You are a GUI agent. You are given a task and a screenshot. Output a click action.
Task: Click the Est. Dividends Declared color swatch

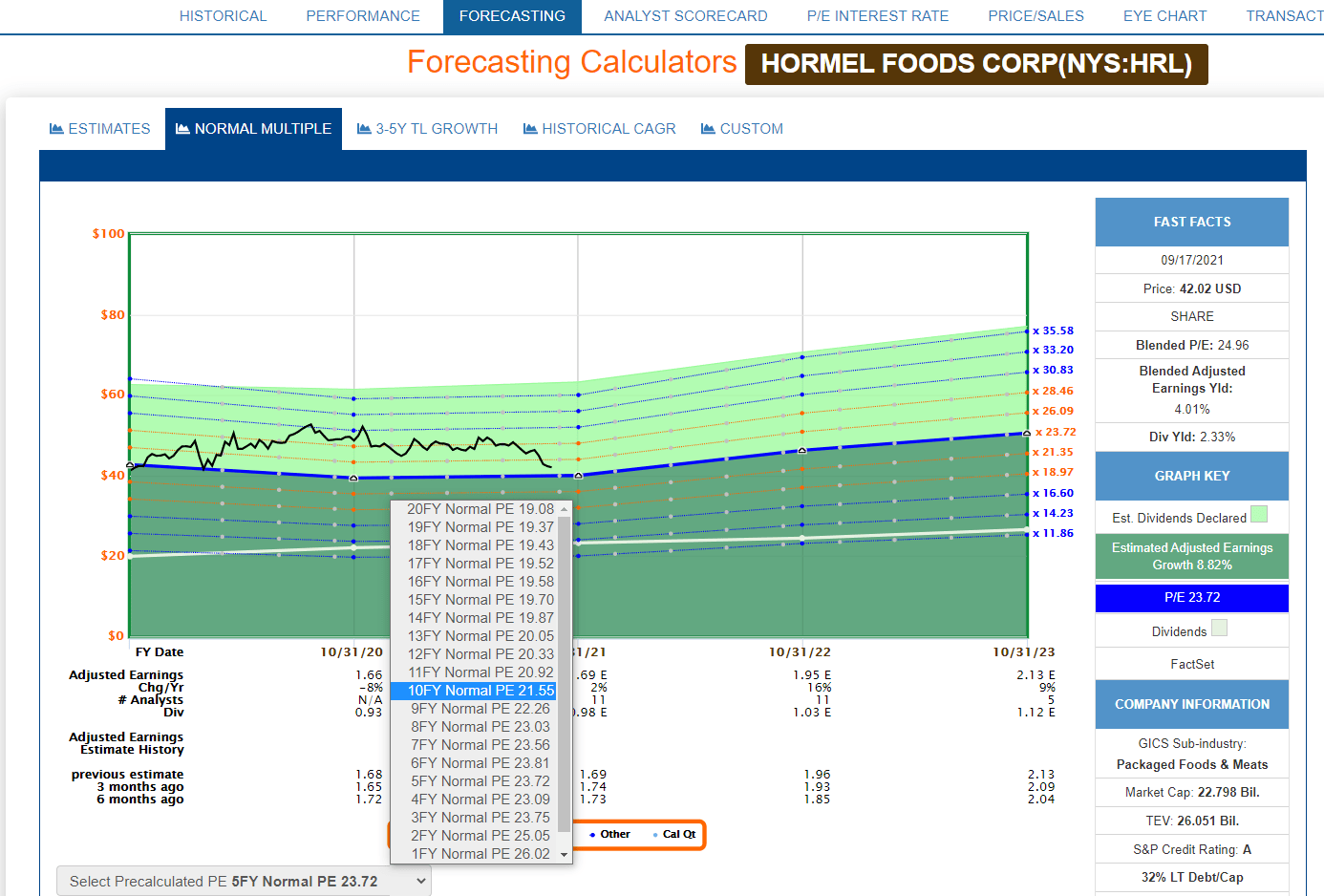(1259, 514)
